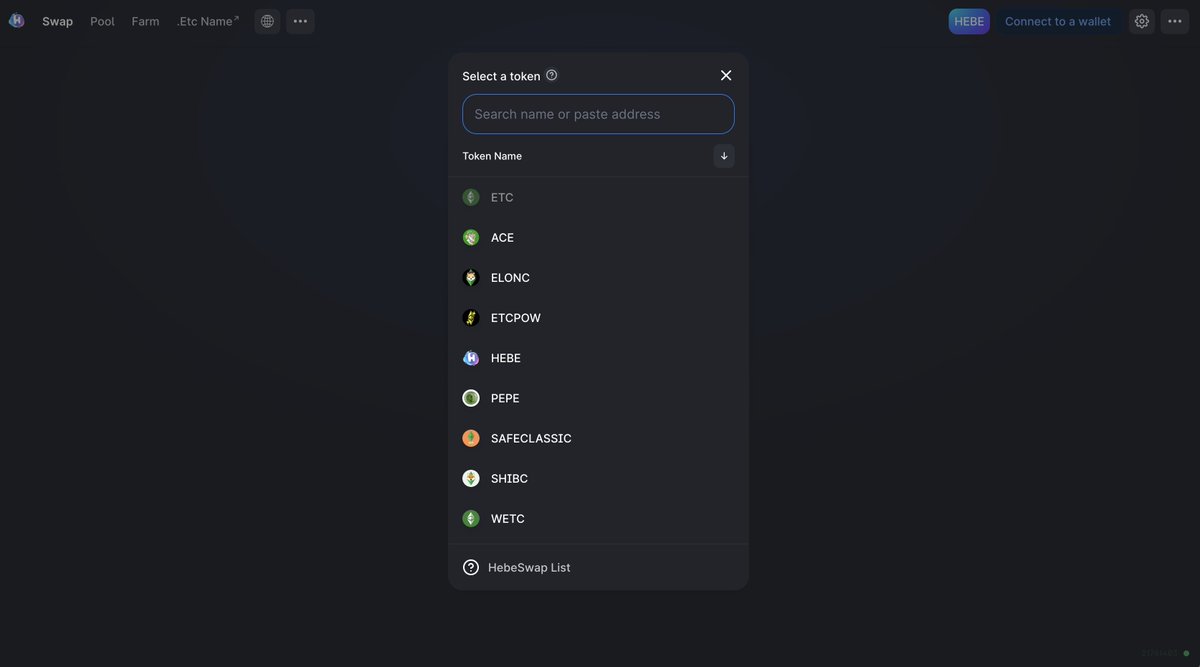Select the ETC token name
The height and width of the screenshot is (667, 1200).
(x=502, y=197)
